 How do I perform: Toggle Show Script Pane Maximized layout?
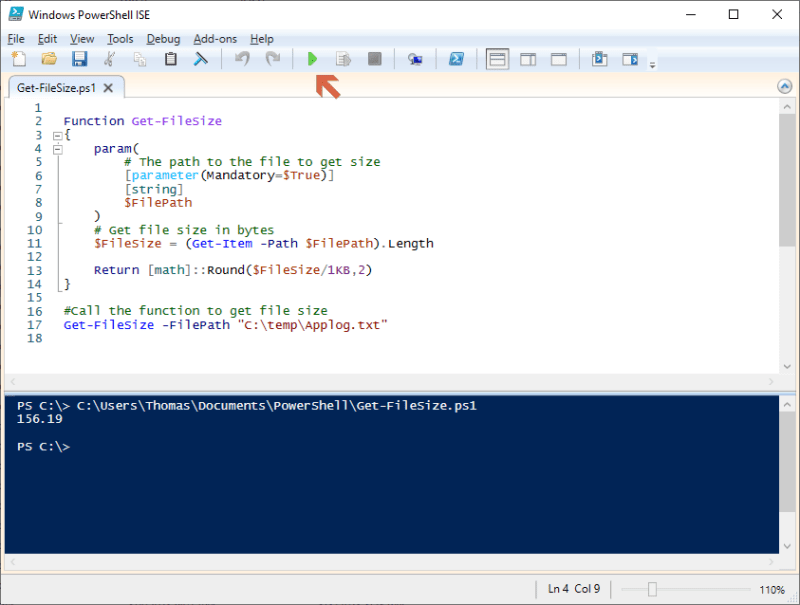click(559, 59)
